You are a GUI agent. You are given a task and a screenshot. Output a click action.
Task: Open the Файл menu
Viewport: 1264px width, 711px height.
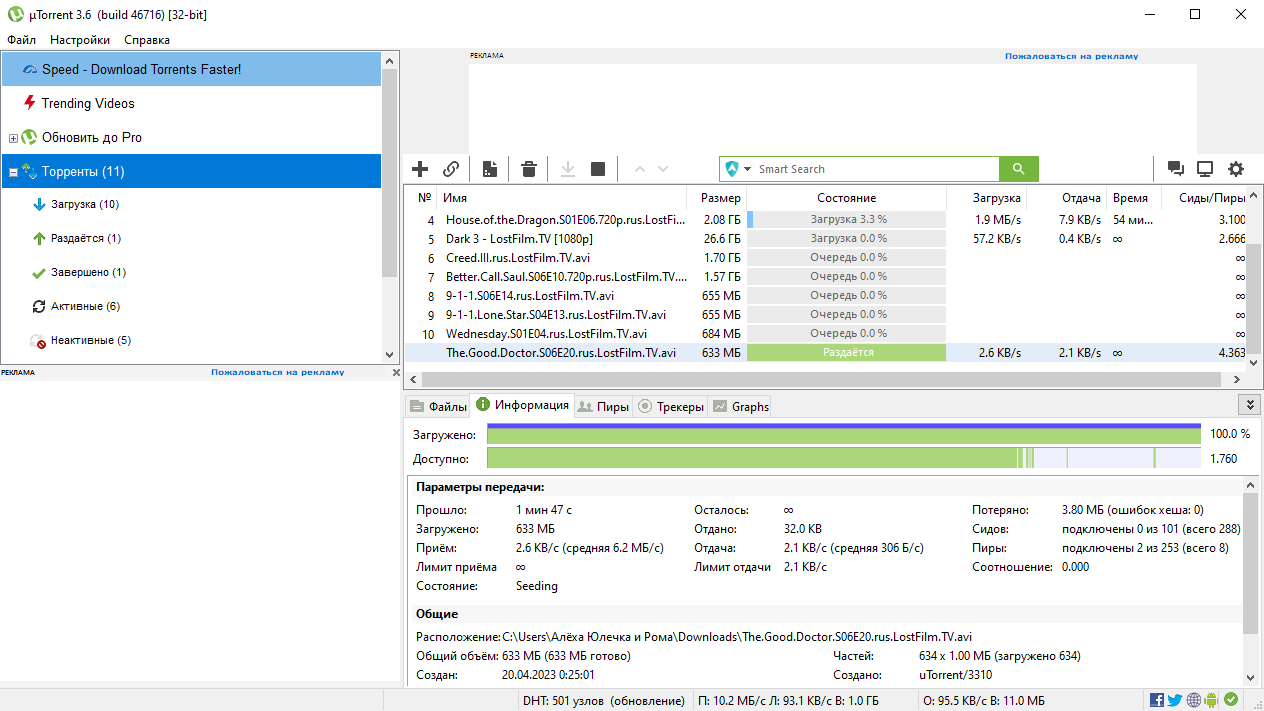[x=21, y=40]
